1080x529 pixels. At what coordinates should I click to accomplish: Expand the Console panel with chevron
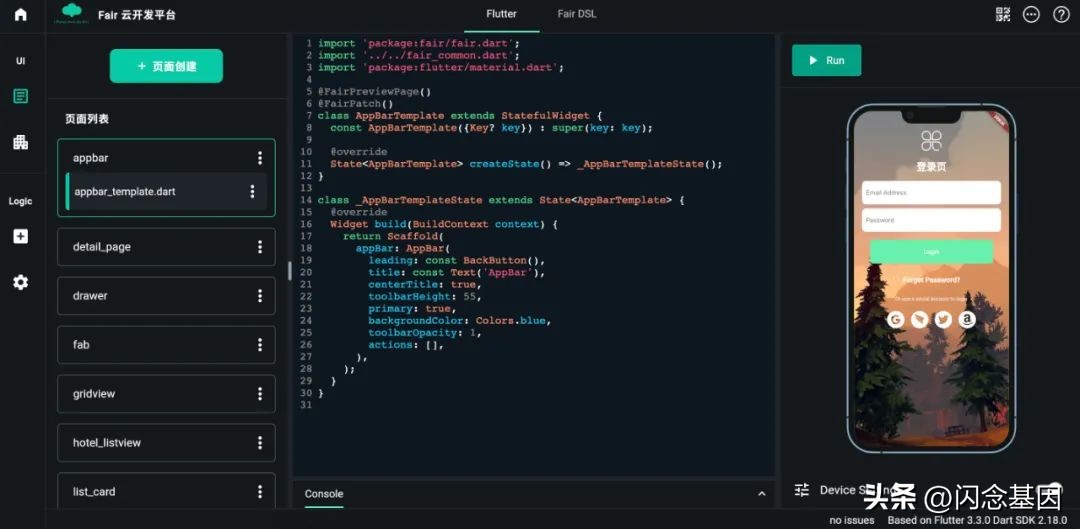pyautogui.click(x=761, y=494)
